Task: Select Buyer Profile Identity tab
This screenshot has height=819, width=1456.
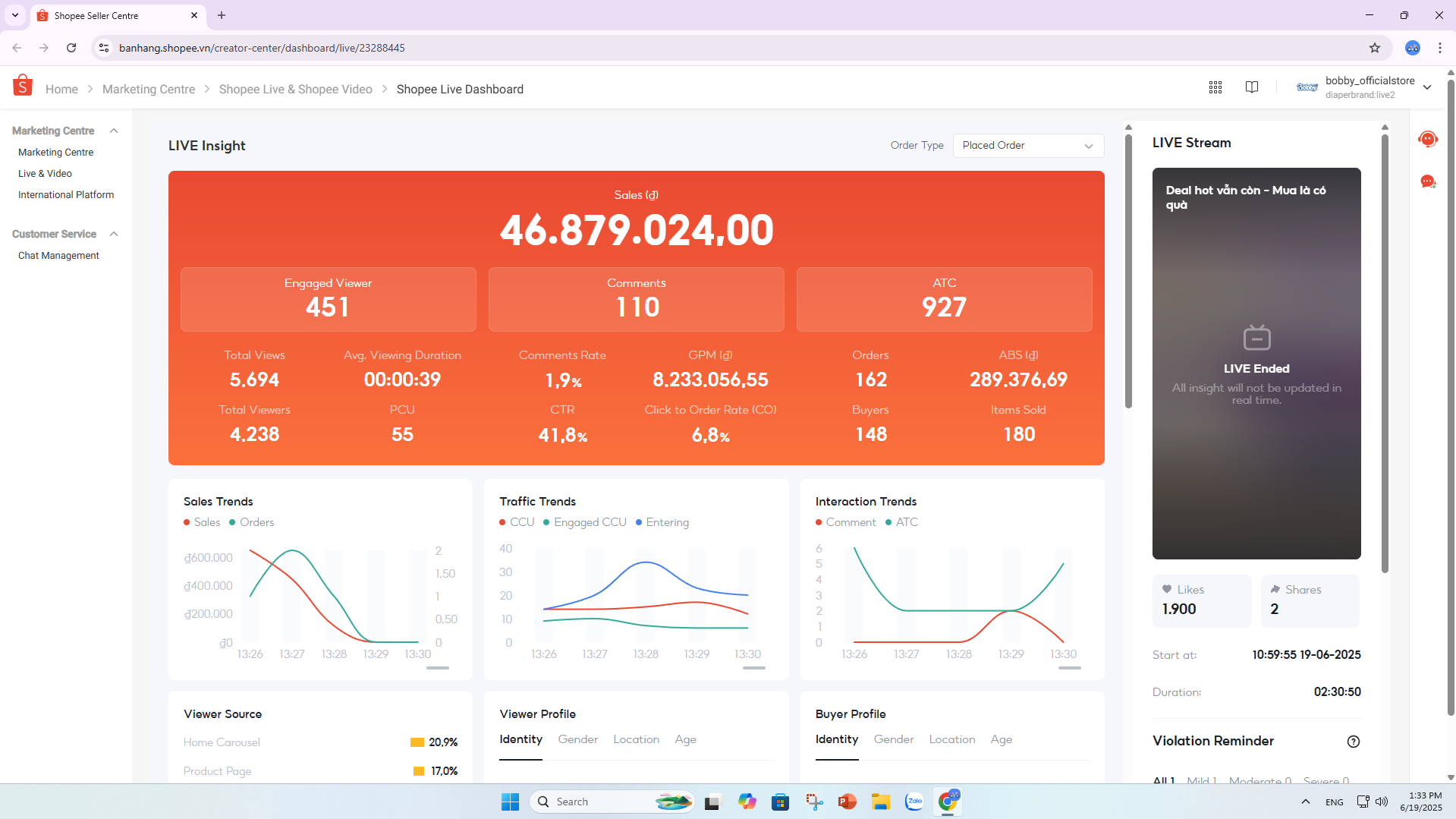Action: tap(837, 739)
